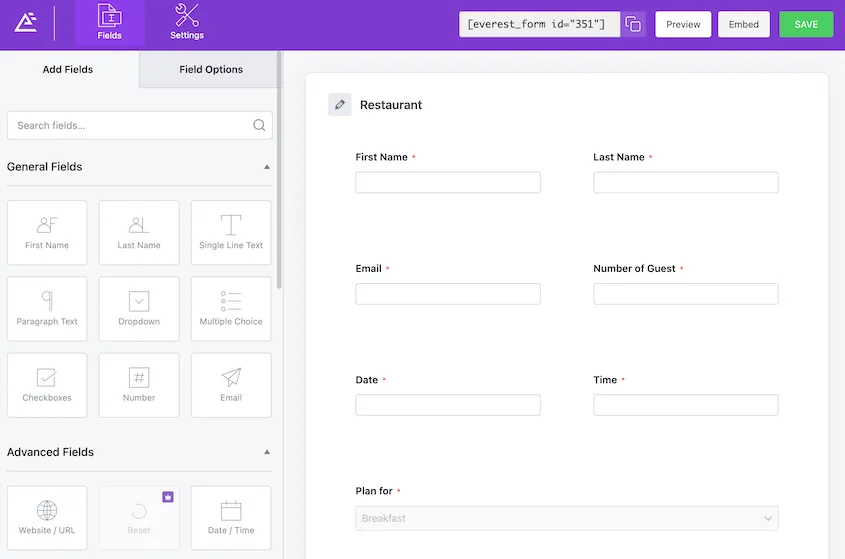Click the Last Name input box

click(x=685, y=182)
